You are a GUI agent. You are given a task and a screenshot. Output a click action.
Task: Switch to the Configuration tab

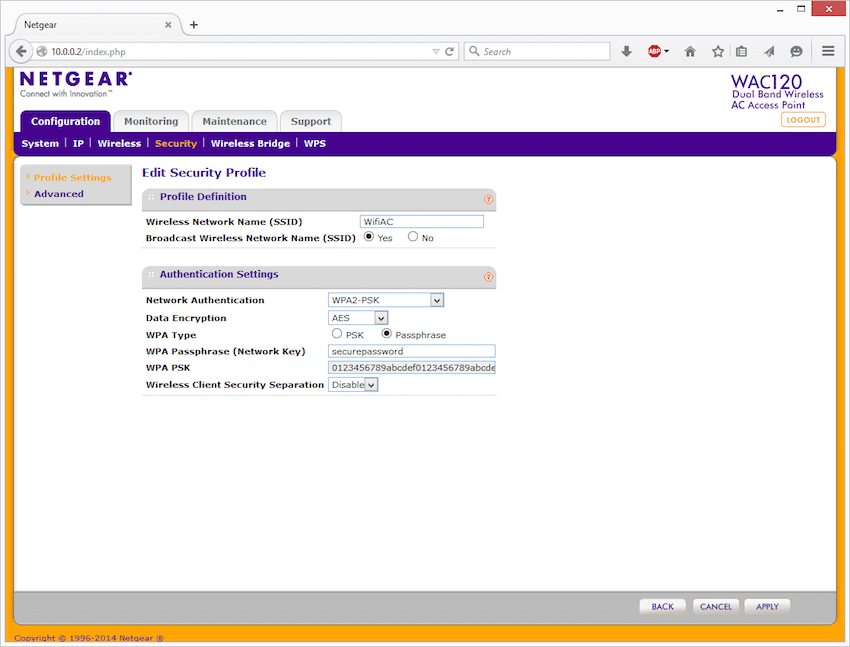66,121
